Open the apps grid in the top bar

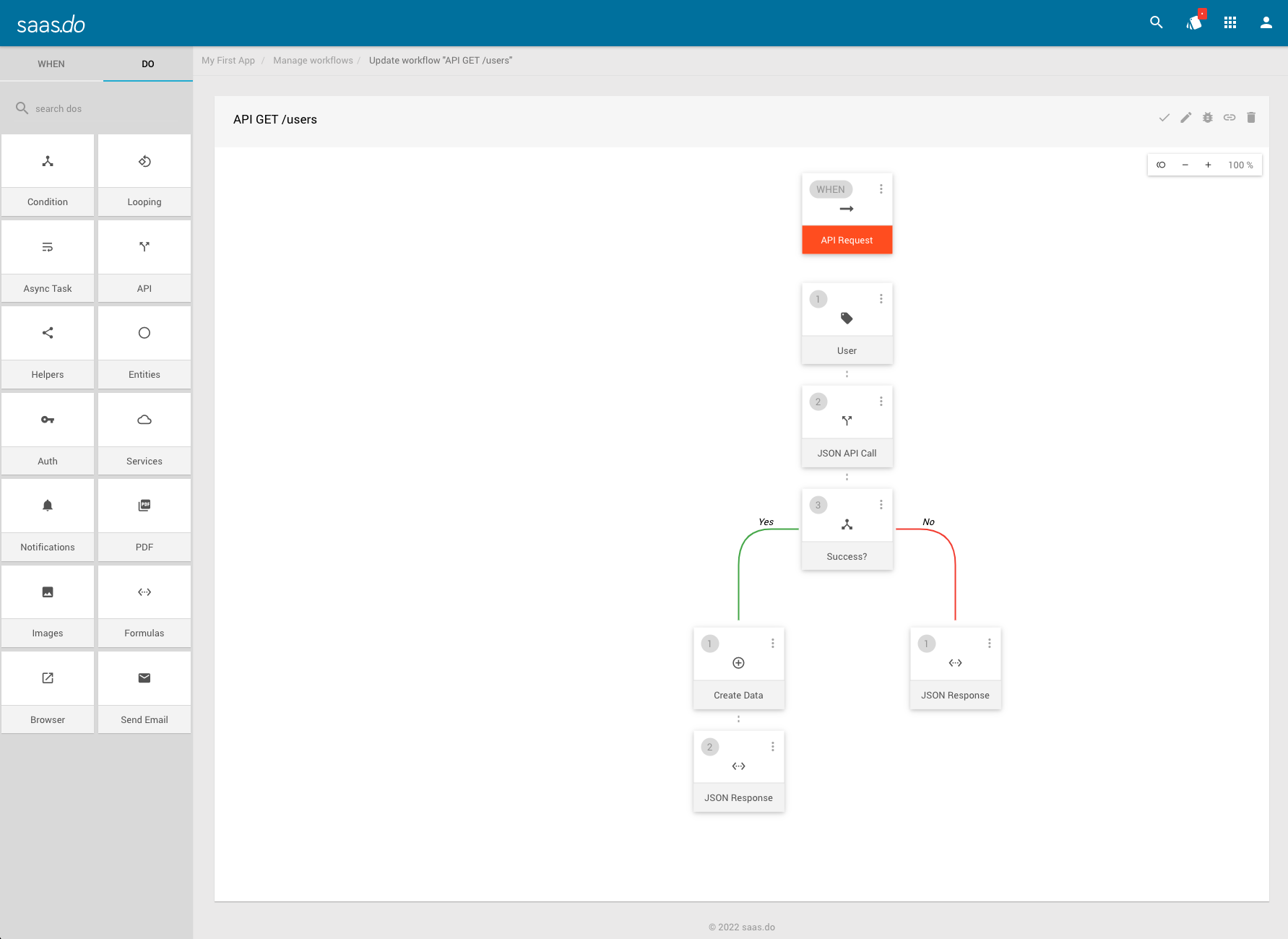pyautogui.click(x=1230, y=22)
